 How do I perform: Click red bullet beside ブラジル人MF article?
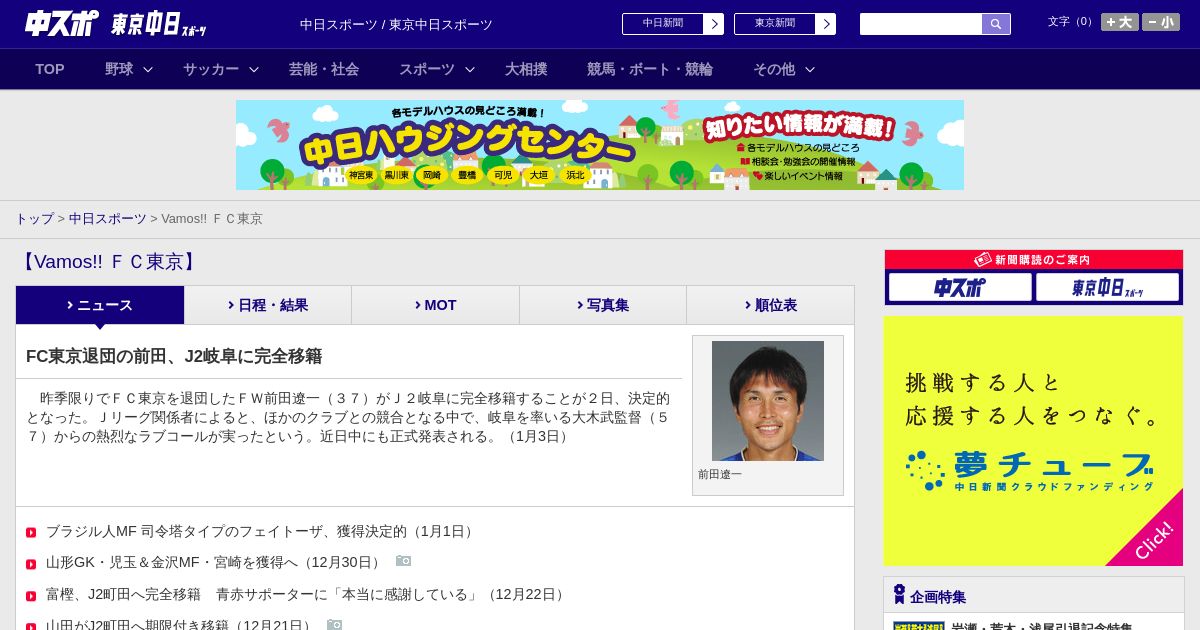click(31, 533)
